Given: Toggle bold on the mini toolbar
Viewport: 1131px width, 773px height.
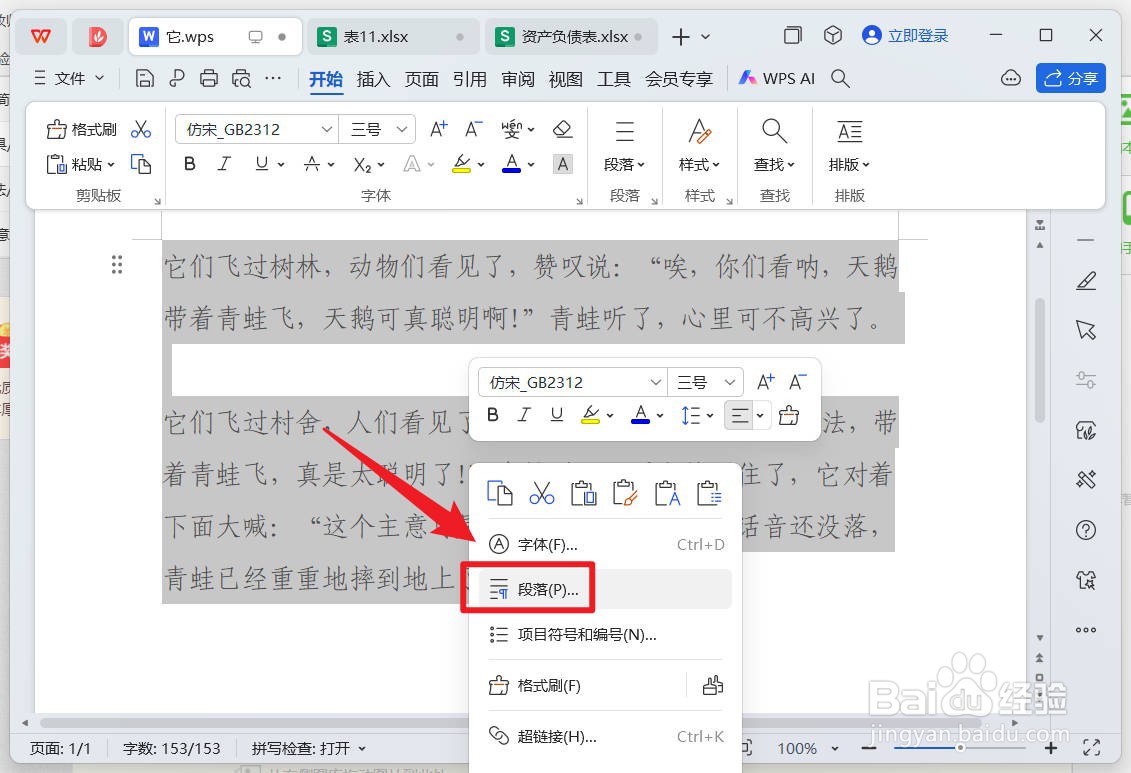Looking at the screenshot, I should [x=491, y=415].
